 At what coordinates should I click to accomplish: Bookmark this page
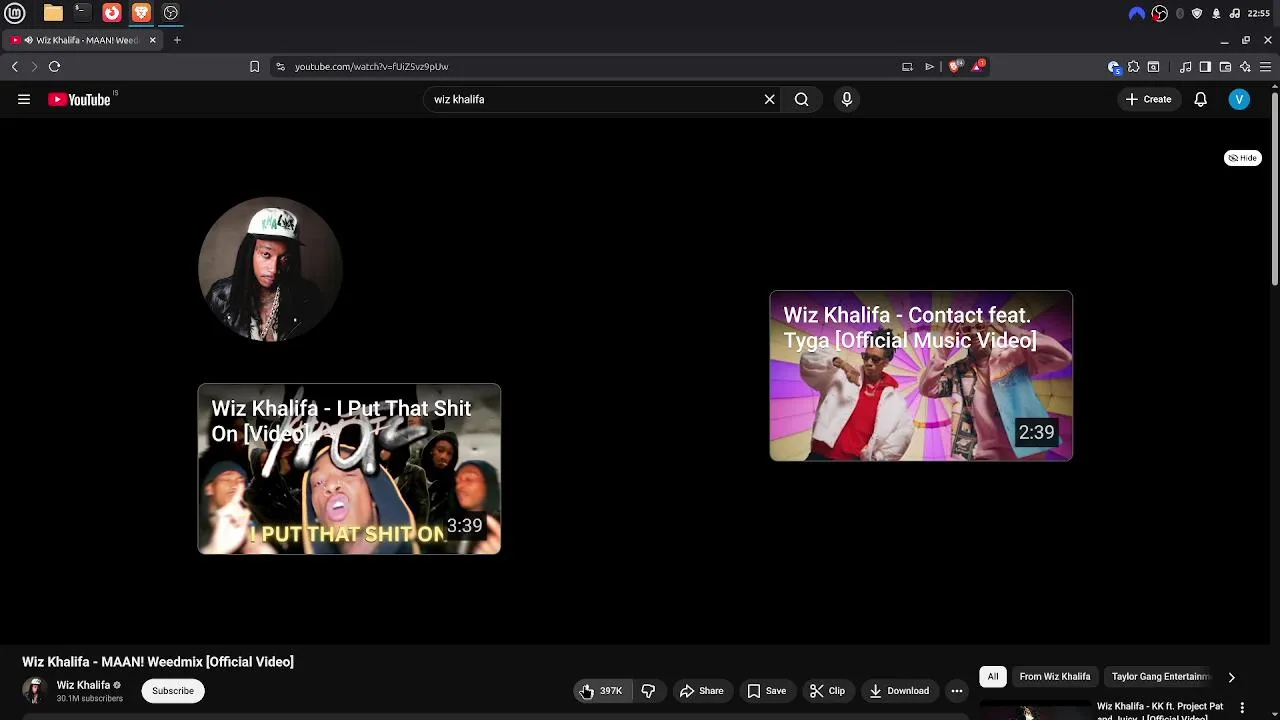click(254, 67)
